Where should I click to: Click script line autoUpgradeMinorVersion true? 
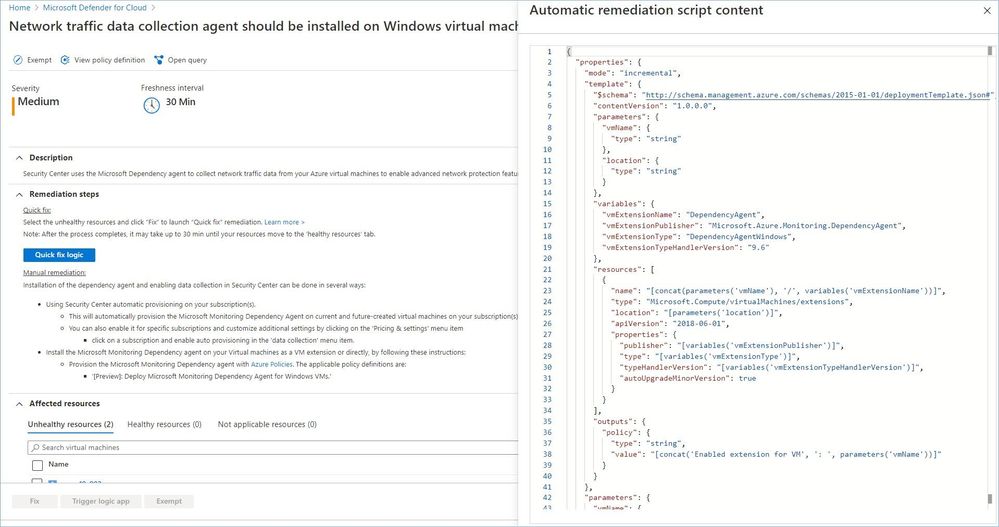point(688,378)
